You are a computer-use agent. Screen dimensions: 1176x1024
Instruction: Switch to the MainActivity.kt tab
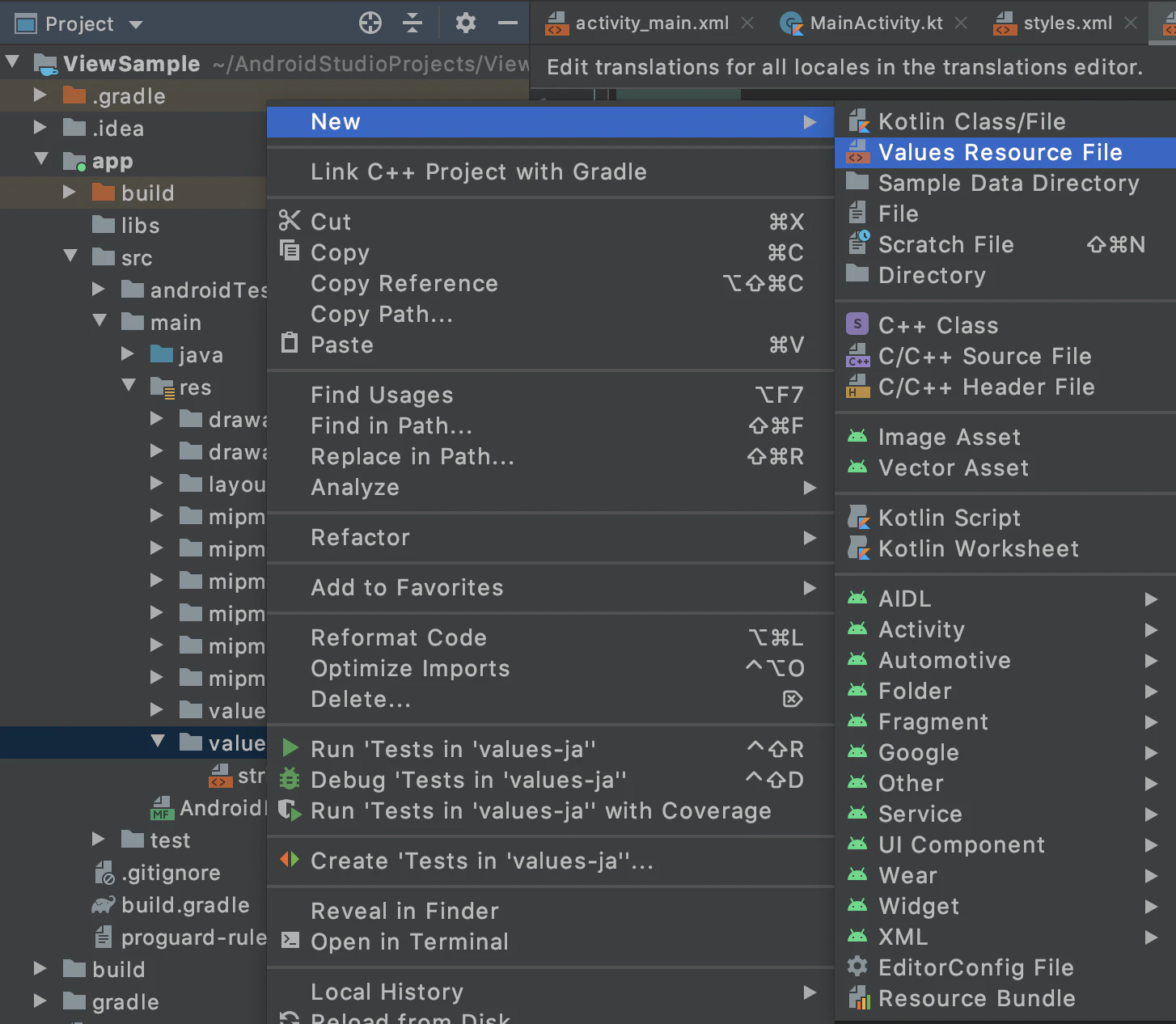tap(876, 23)
